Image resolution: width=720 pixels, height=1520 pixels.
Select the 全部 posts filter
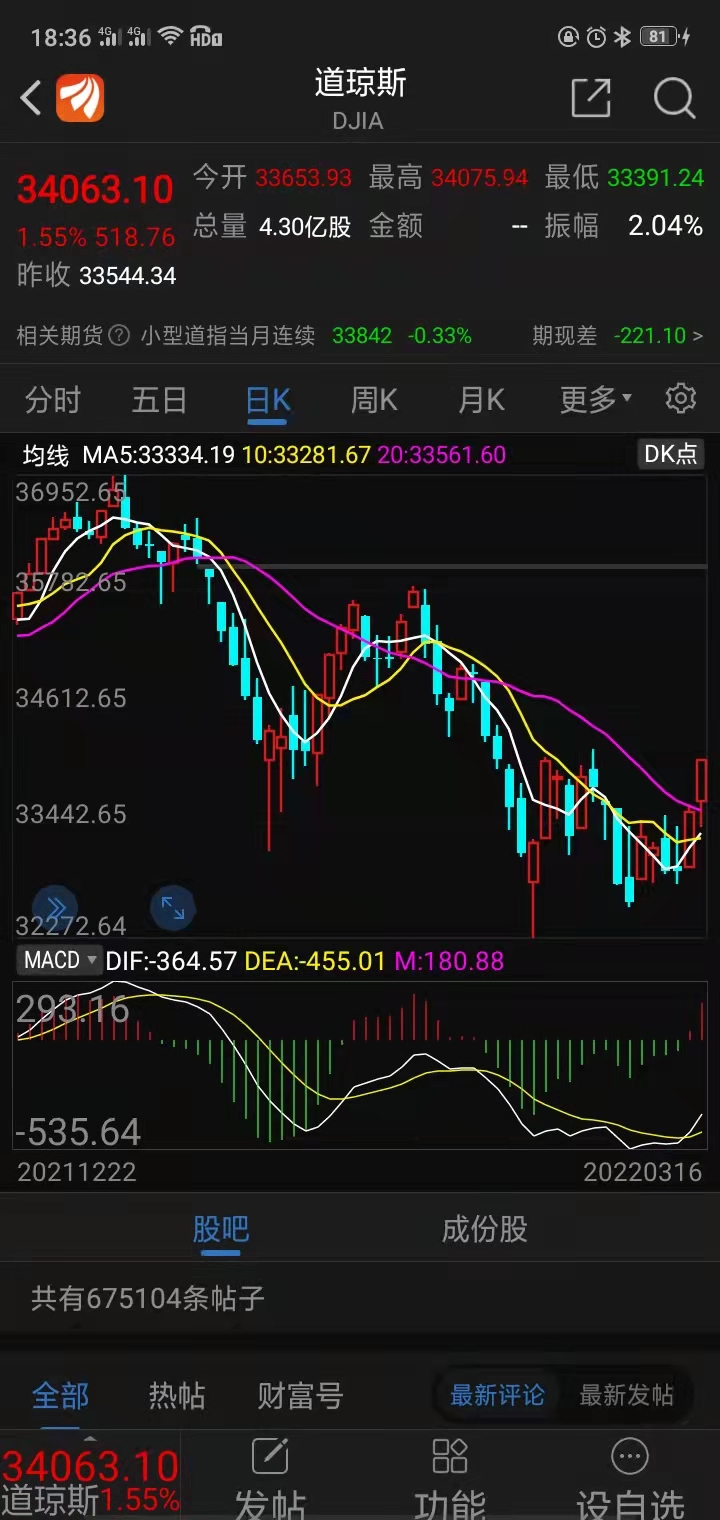click(60, 1395)
